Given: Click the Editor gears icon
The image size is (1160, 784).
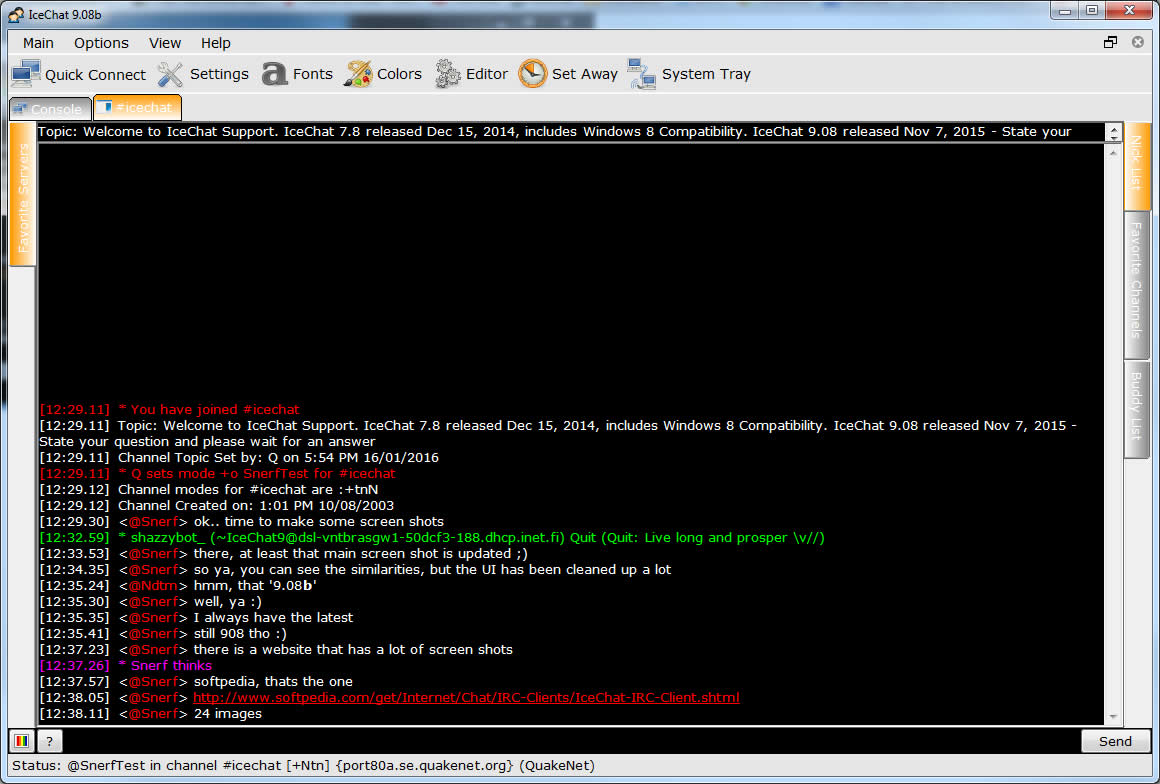Looking at the screenshot, I should [448, 74].
